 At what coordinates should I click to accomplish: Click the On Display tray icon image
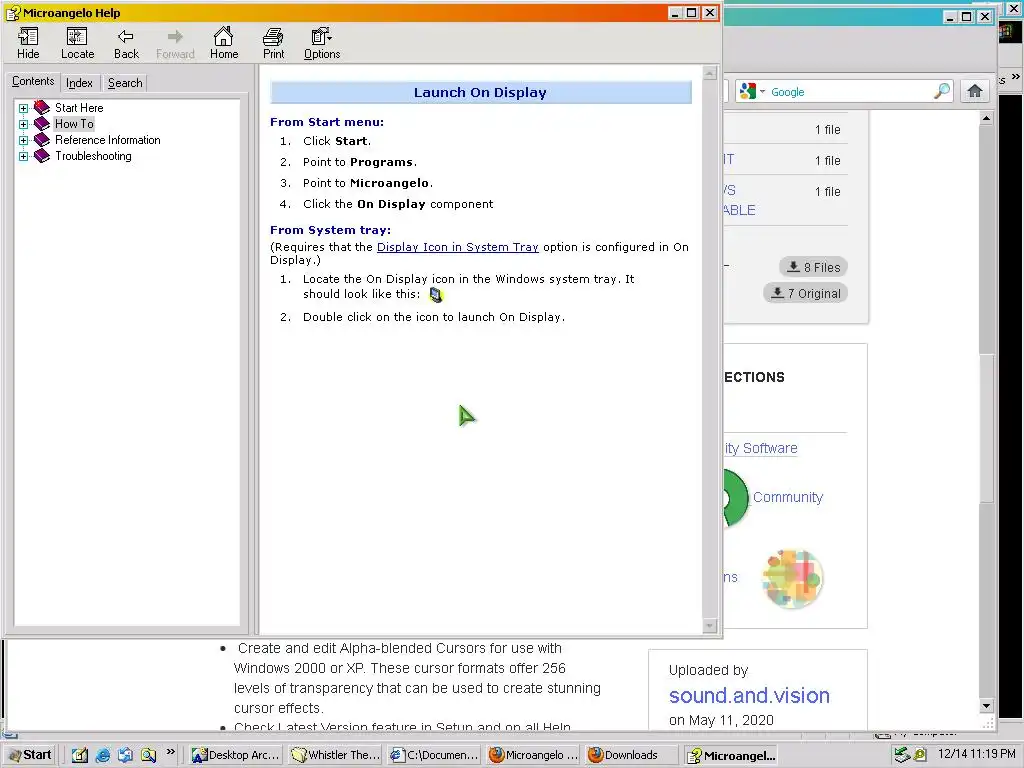click(x=436, y=295)
